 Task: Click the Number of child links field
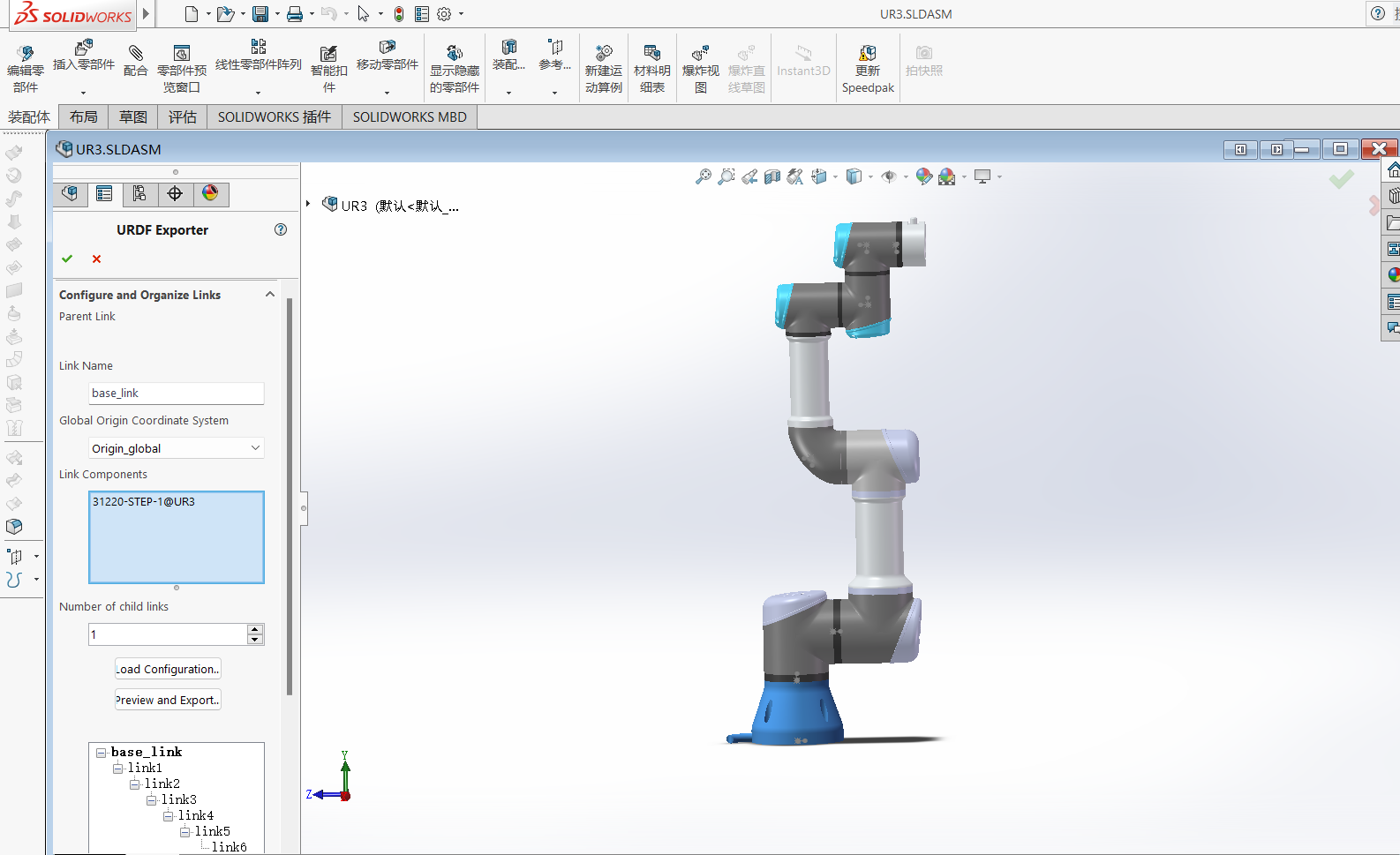168,634
